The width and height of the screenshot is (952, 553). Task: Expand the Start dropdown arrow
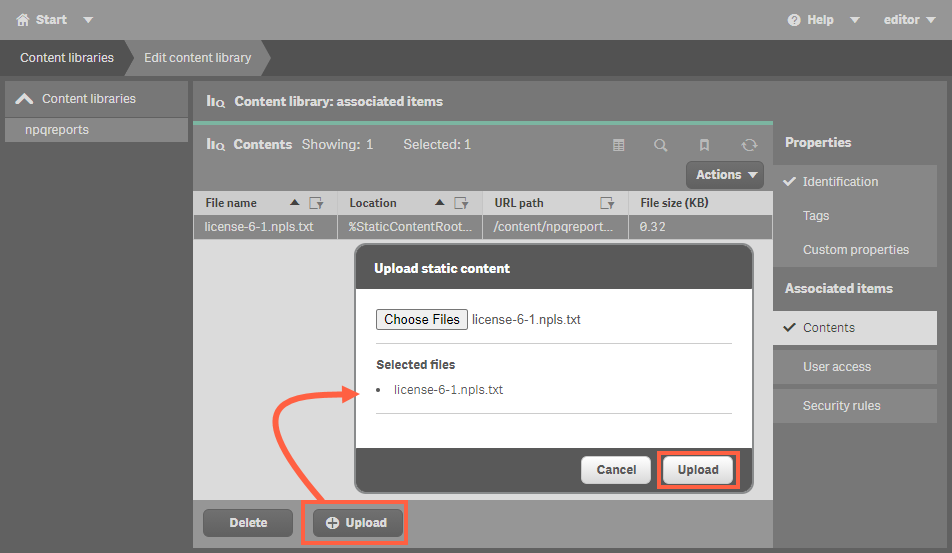tap(88, 20)
